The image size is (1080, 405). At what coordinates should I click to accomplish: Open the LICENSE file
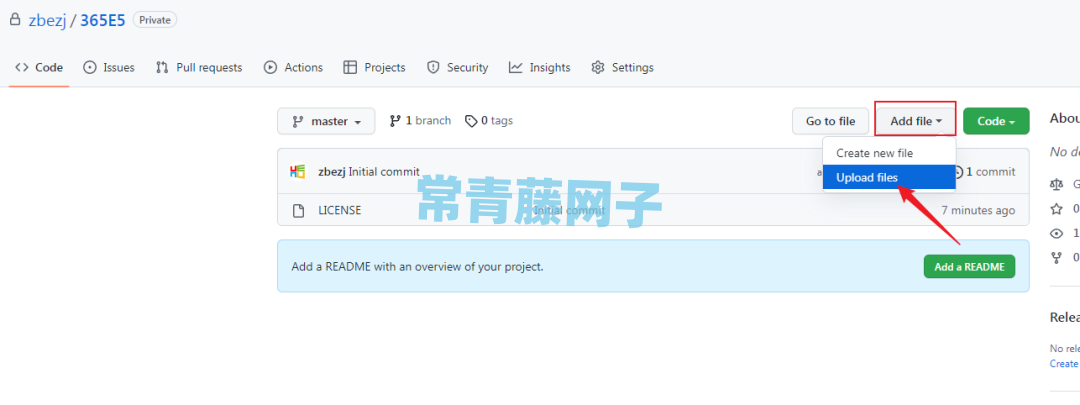(340, 210)
